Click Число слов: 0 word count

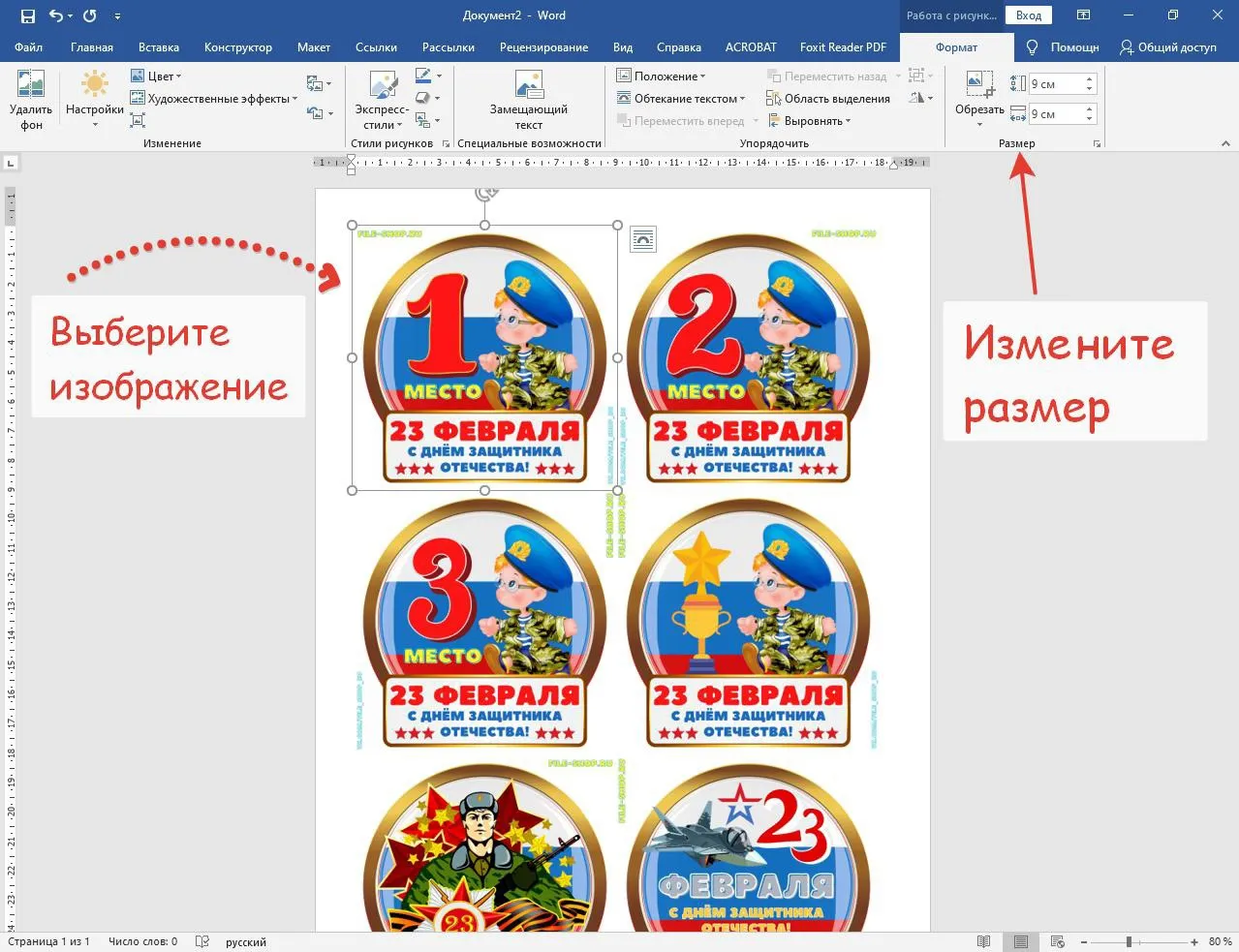143,941
